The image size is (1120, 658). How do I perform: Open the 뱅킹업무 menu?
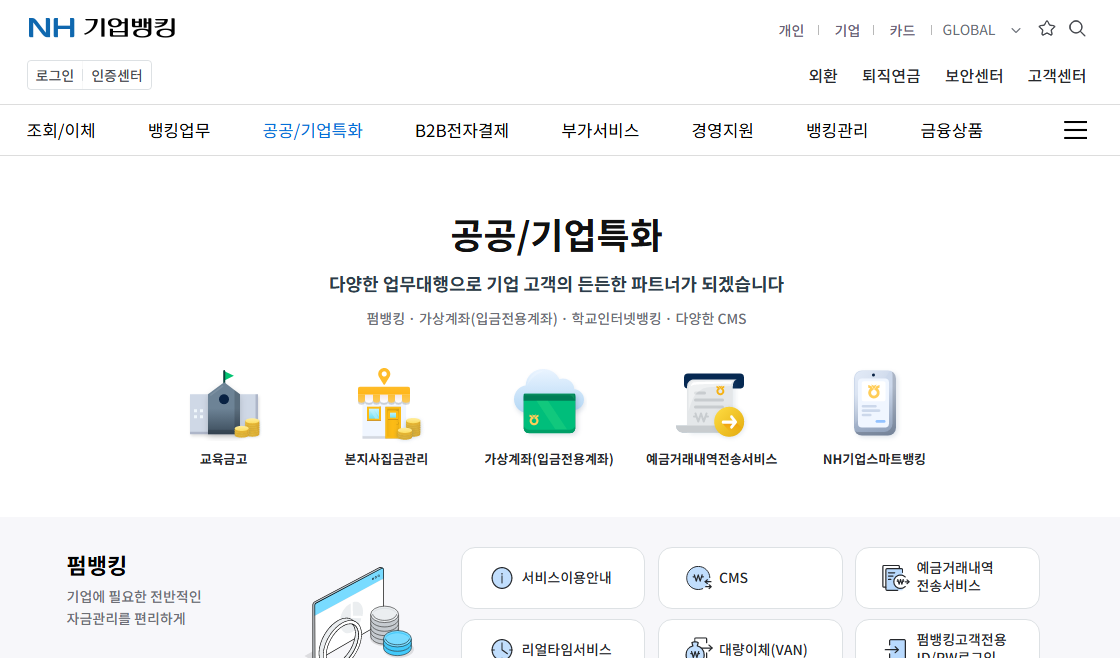tap(179, 131)
